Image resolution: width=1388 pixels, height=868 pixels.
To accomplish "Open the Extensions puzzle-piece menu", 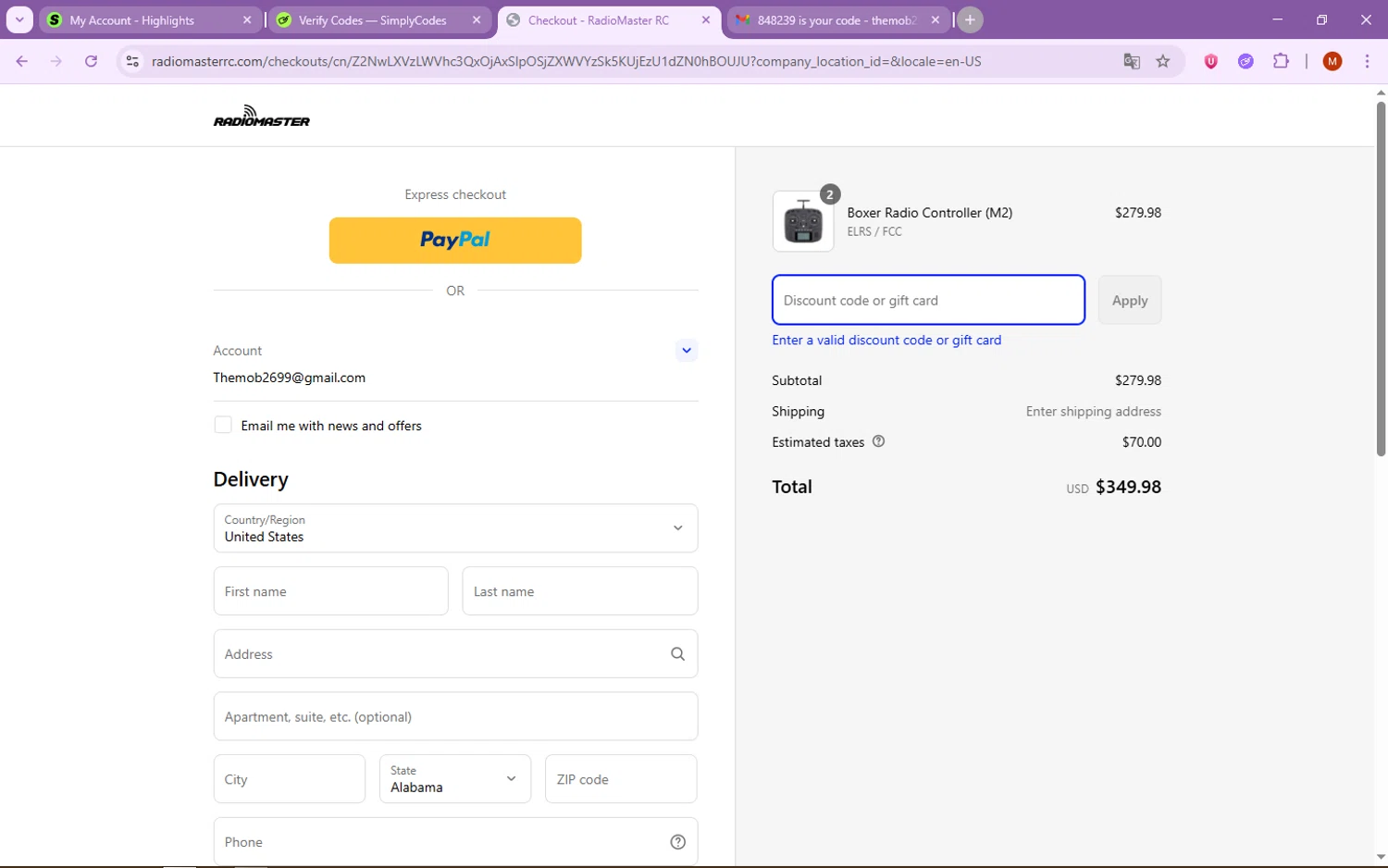I will (1281, 61).
